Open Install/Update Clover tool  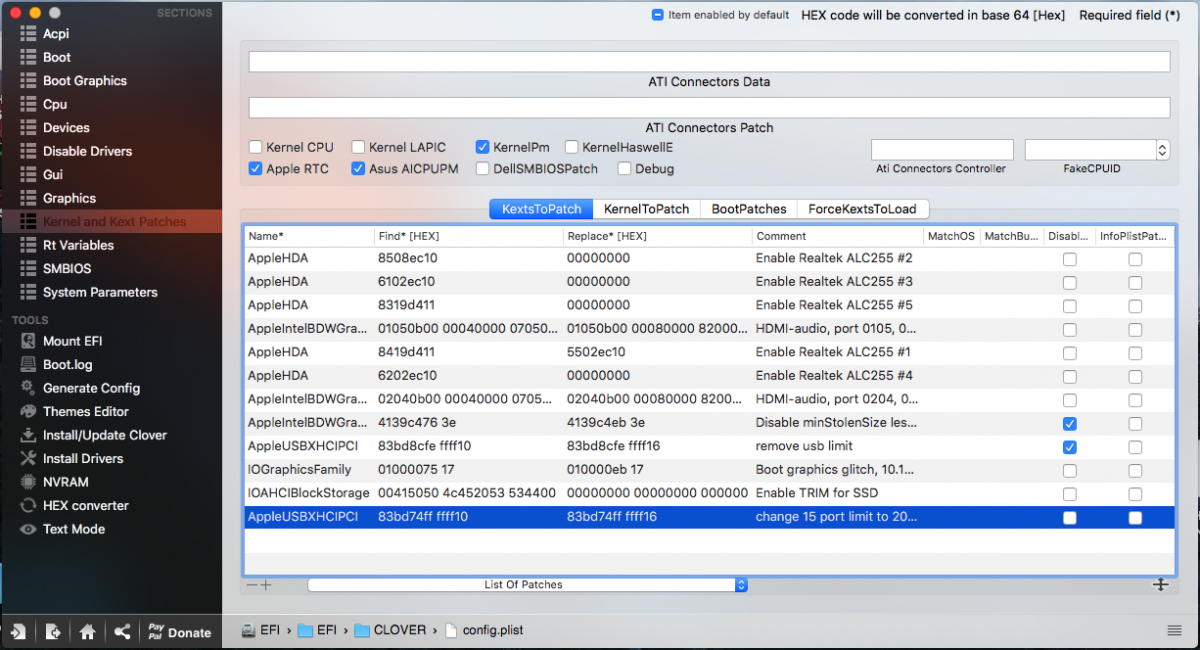(x=105, y=435)
